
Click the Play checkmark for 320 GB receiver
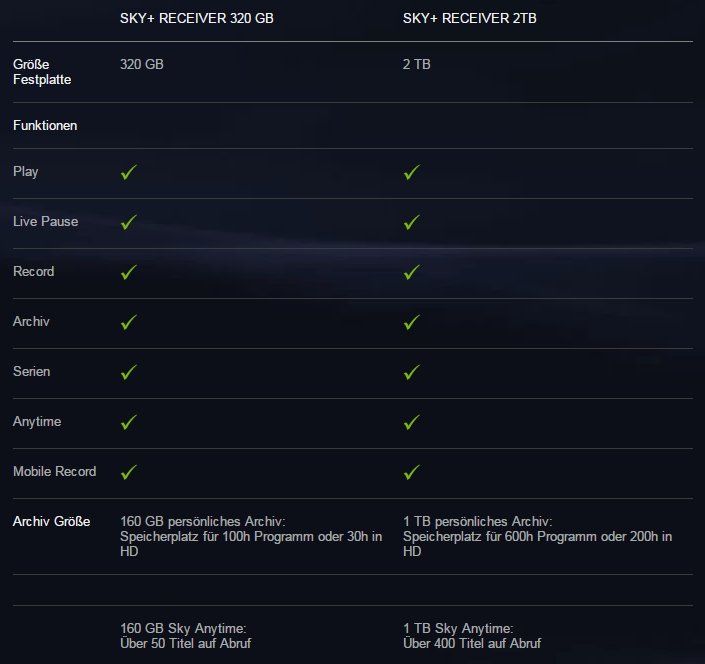(x=129, y=172)
